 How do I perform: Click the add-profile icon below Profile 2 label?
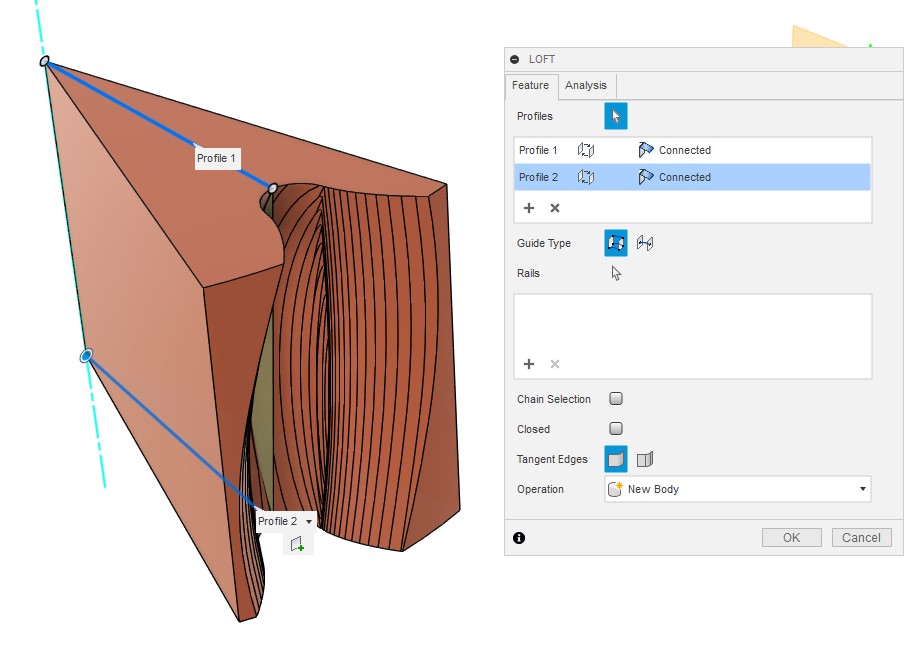[x=297, y=544]
